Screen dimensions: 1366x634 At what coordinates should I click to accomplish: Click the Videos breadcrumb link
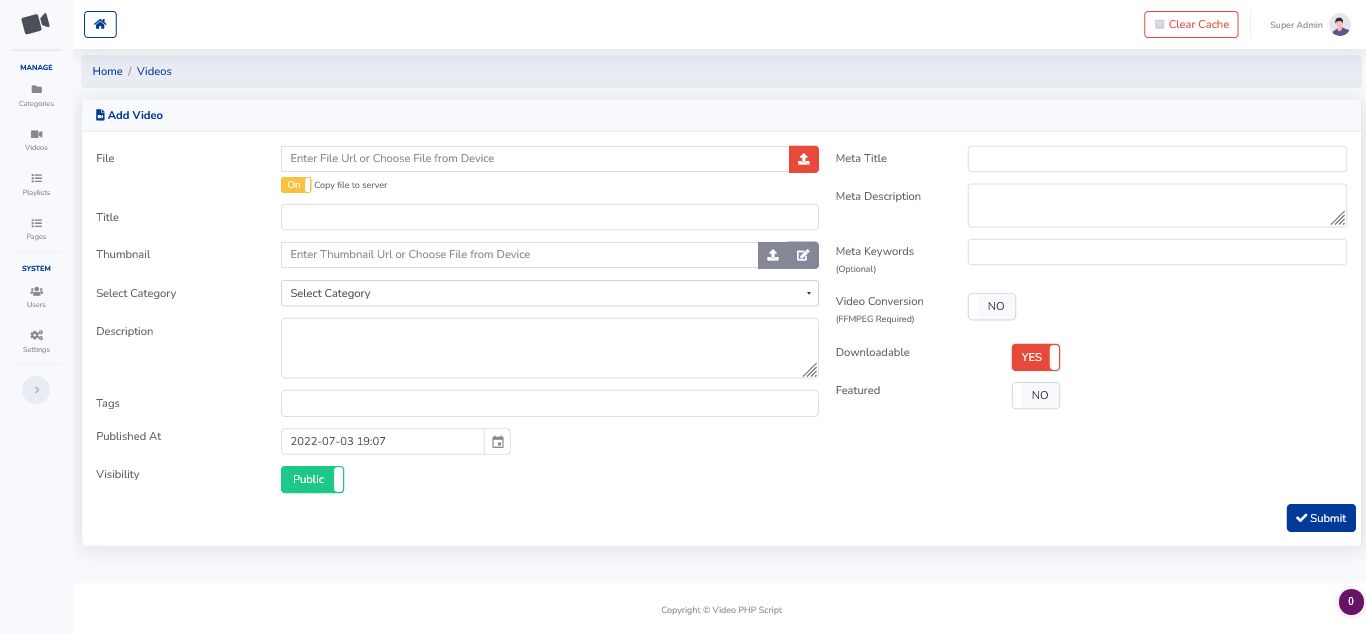coord(154,72)
